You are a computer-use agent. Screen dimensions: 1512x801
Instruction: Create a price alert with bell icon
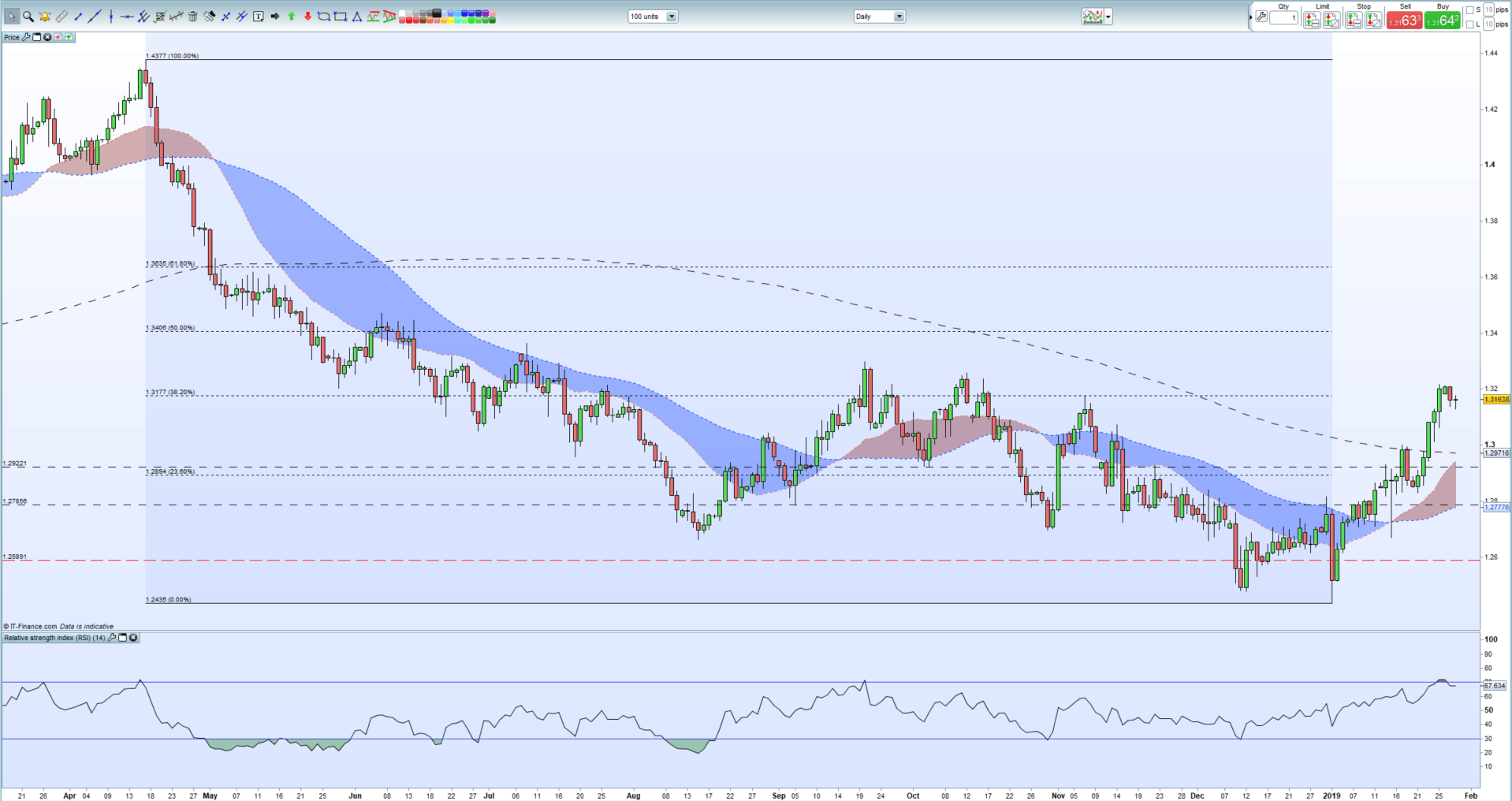(x=45, y=17)
